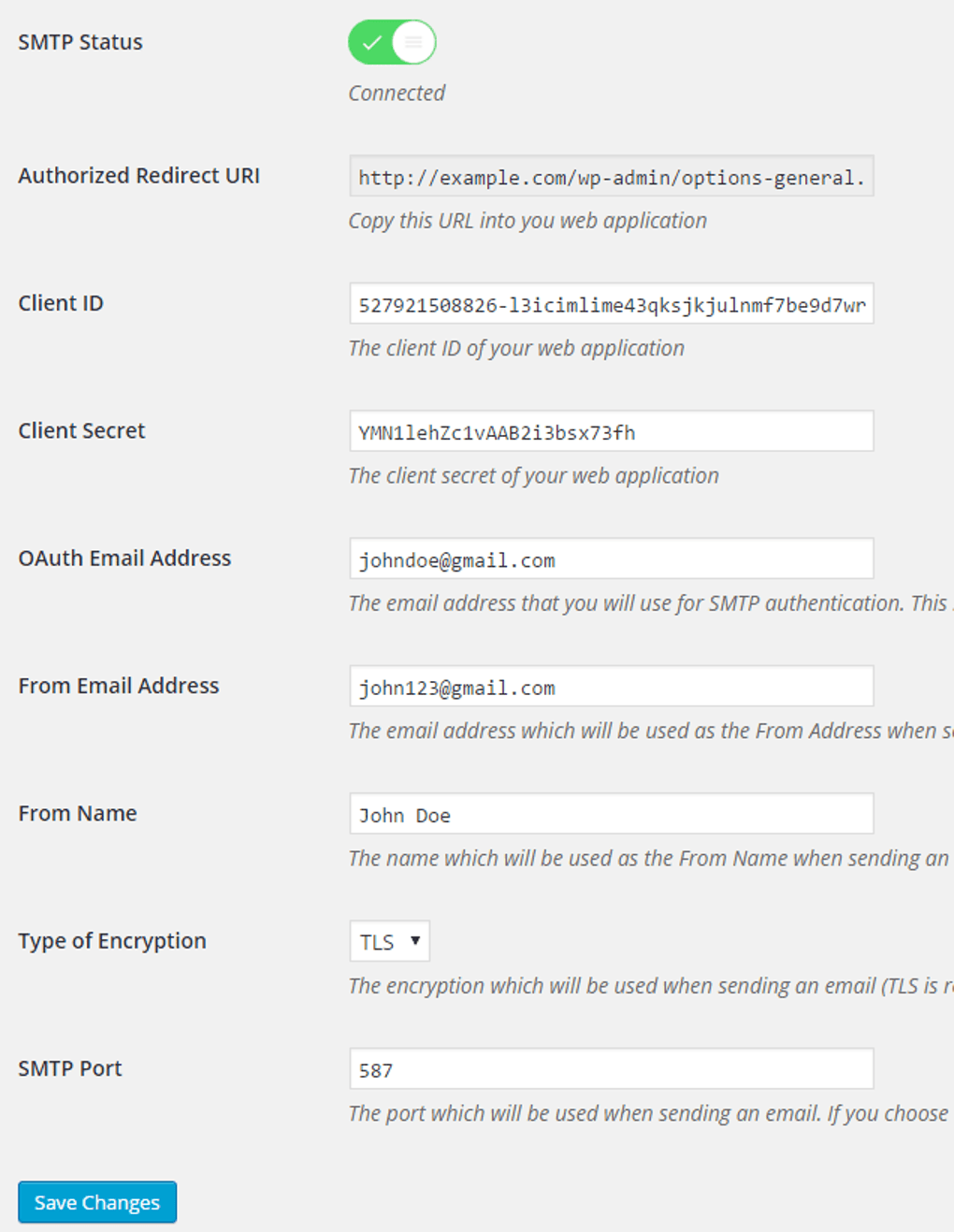Click the Save Changes button

coord(97,1202)
